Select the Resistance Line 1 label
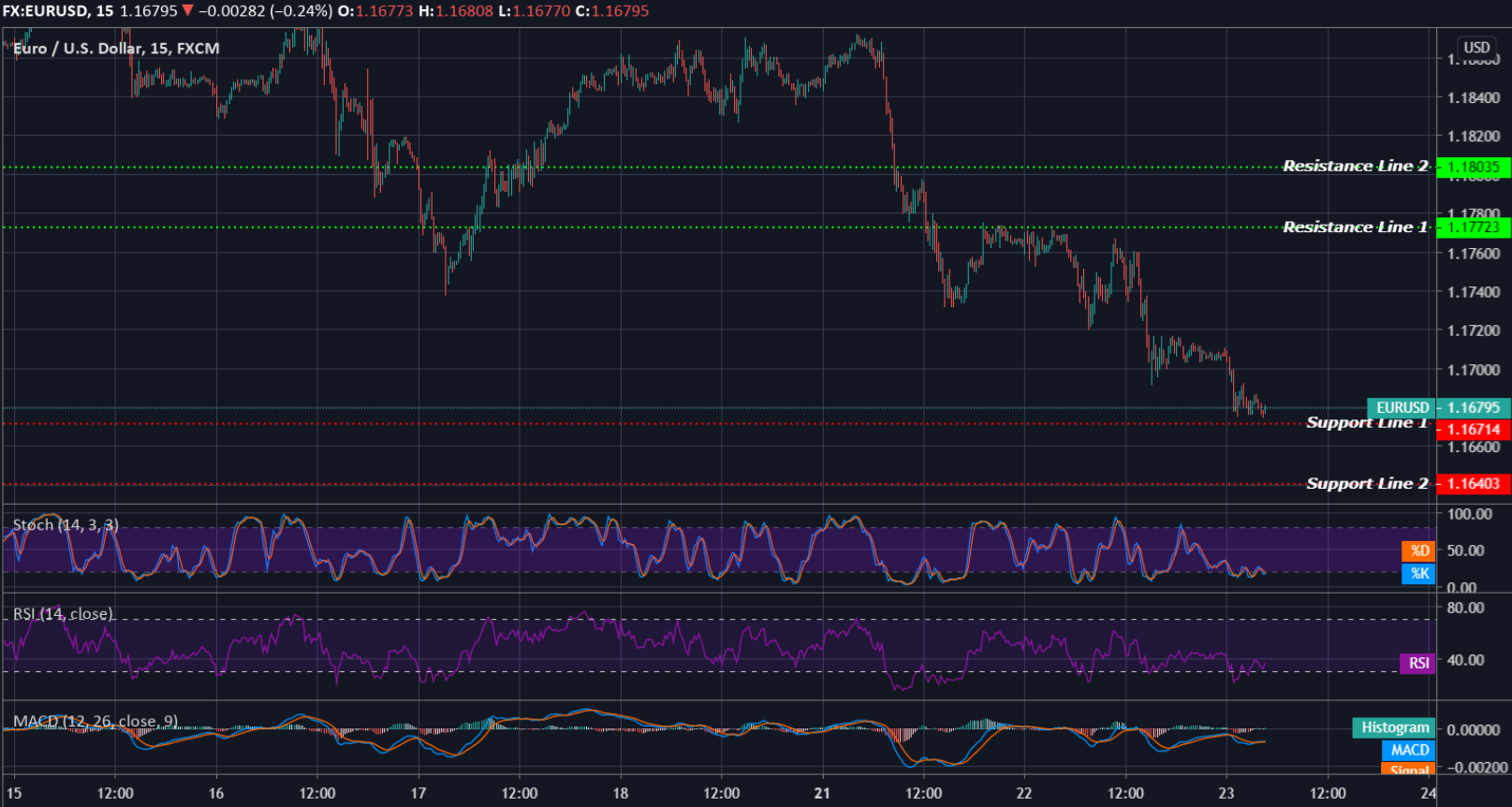Screen dimensions: 1512x807 tap(1355, 227)
